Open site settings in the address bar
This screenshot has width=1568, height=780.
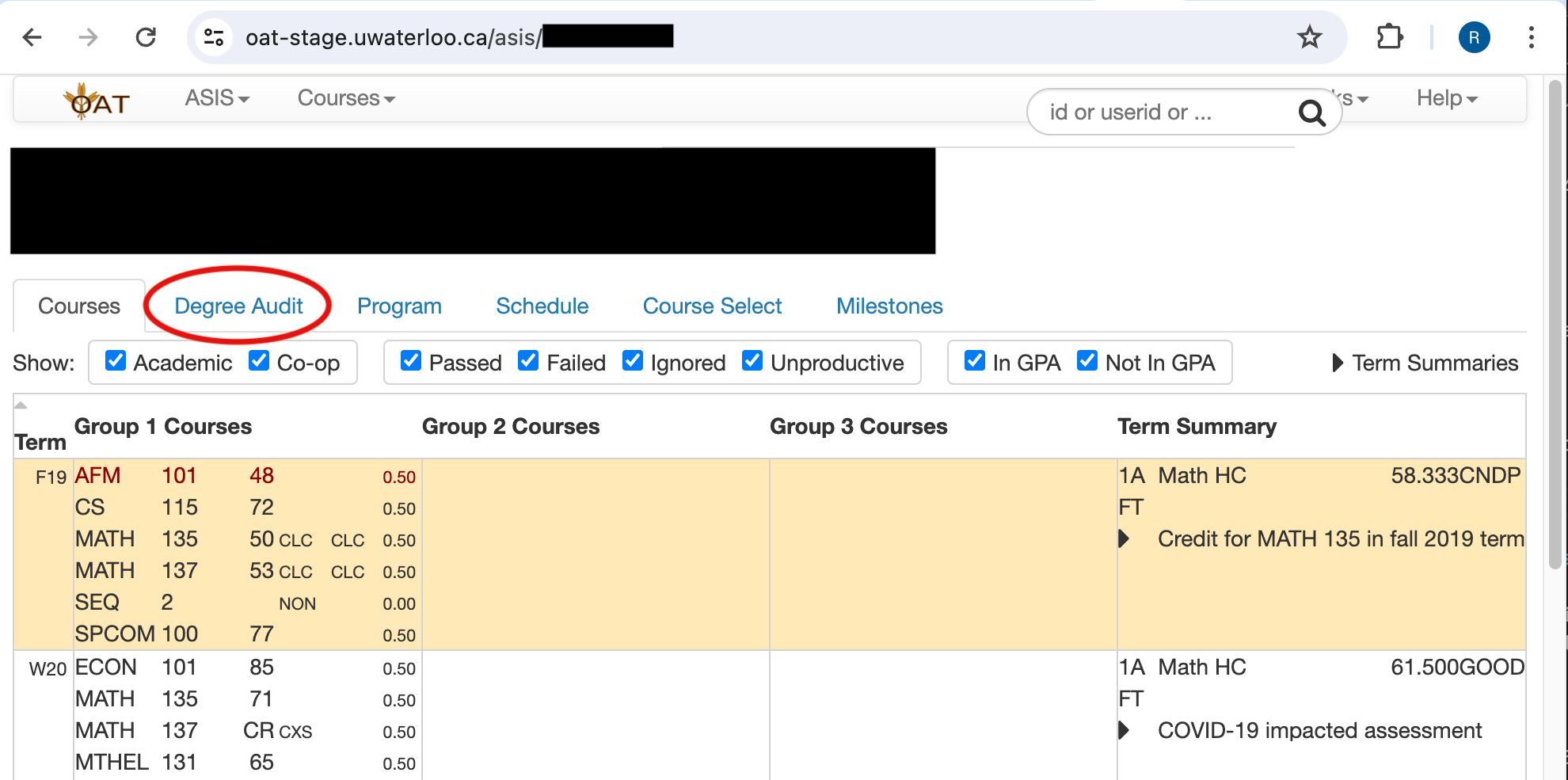[x=213, y=36]
